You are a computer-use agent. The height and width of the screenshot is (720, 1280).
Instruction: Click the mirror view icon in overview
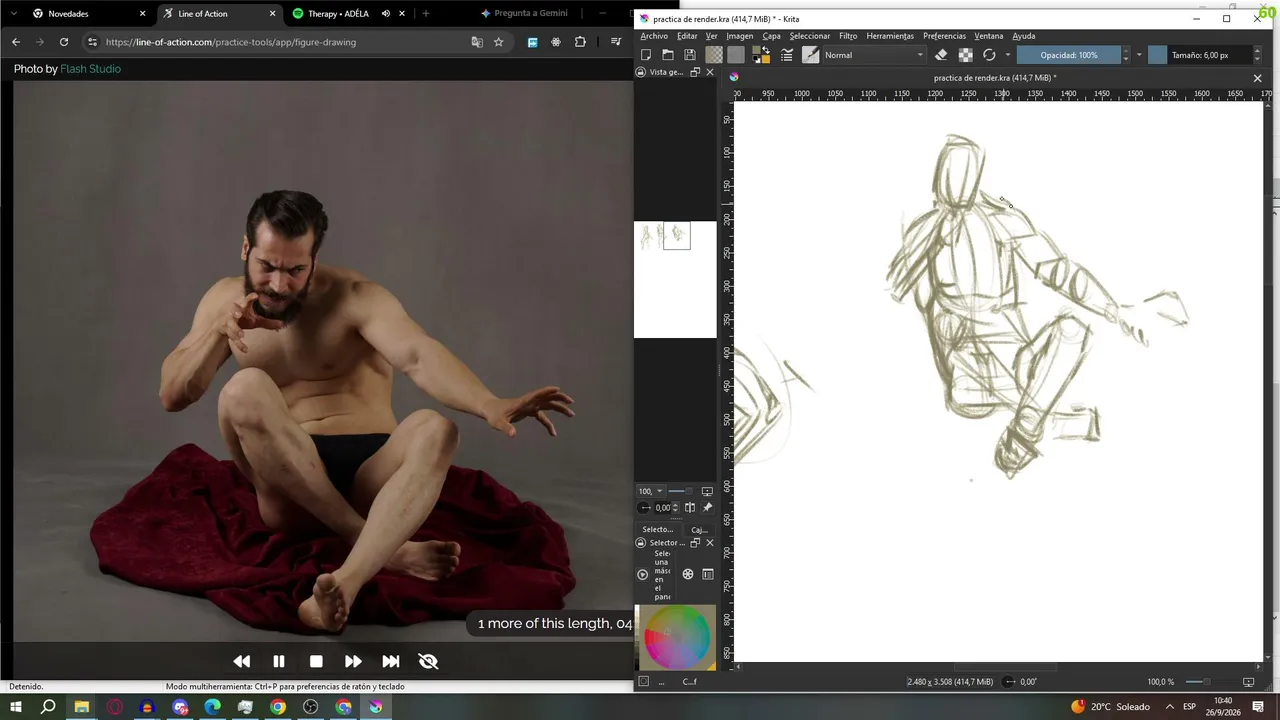click(x=690, y=507)
